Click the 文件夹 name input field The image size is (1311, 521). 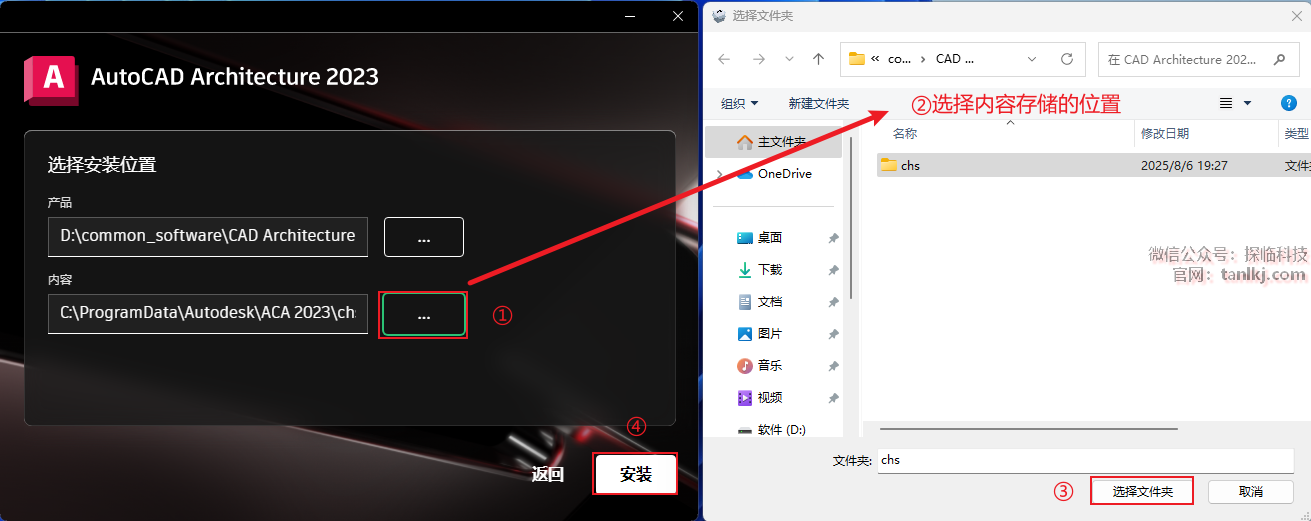[x=1085, y=460]
